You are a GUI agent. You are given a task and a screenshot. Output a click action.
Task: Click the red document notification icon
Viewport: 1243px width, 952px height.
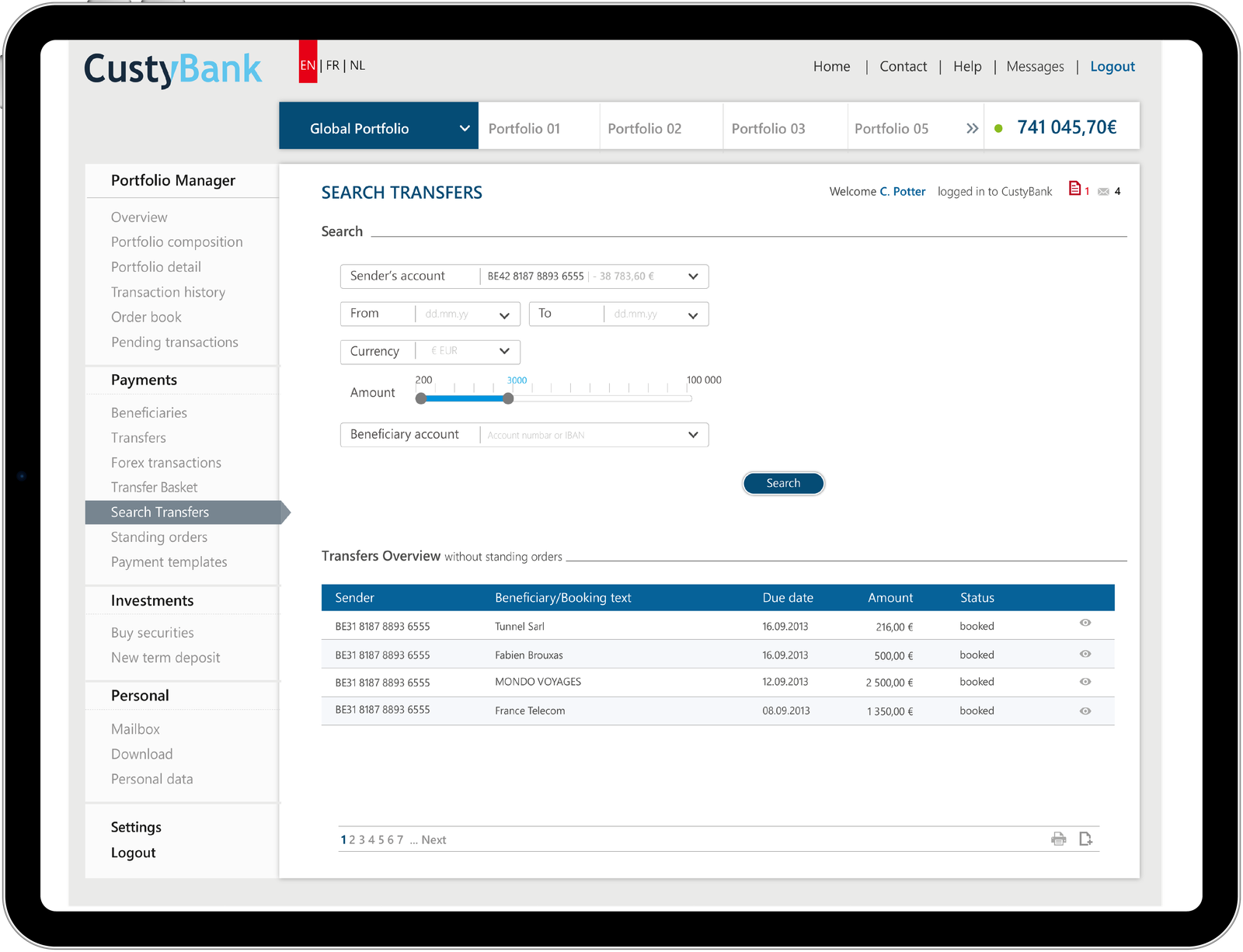pyautogui.click(x=1074, y=189)
